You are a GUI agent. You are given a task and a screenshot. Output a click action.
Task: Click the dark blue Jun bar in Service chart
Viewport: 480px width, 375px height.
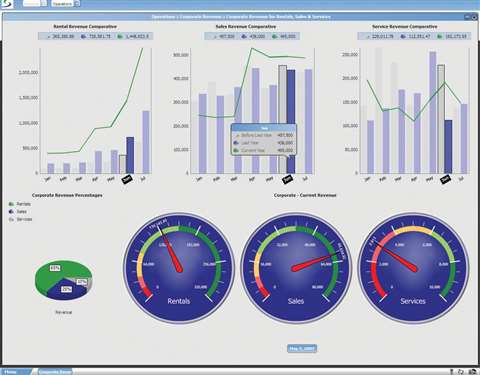pyautogui.click(x=448, y=147)
